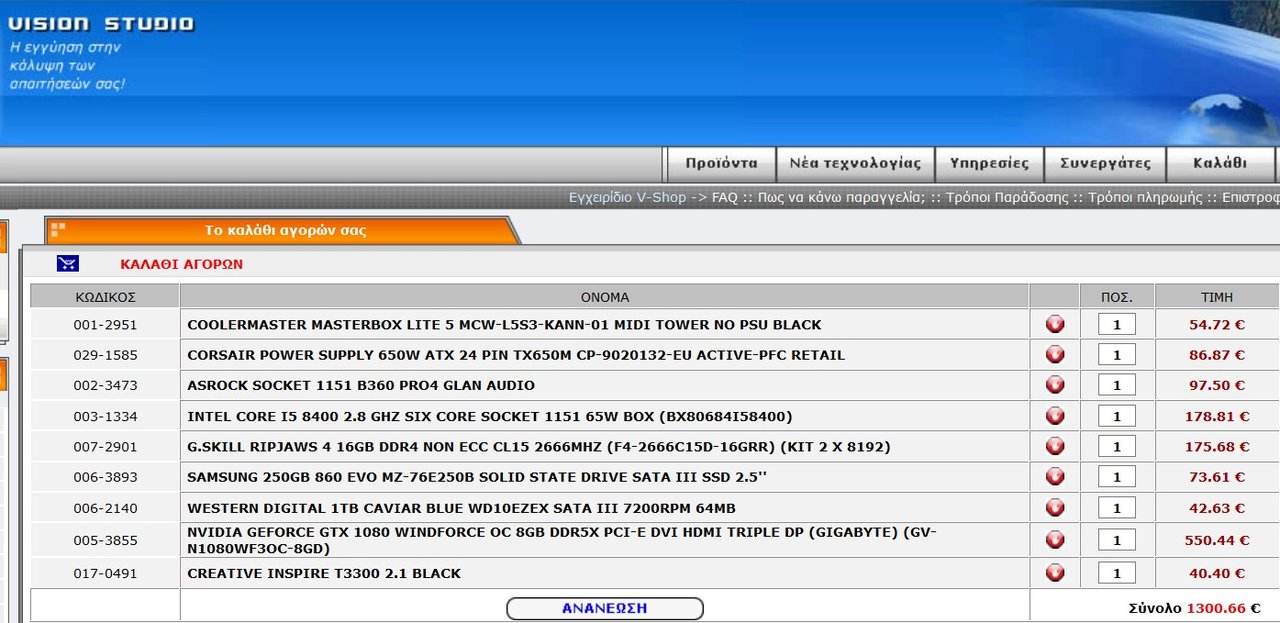This screenshot has height=623, width=1280.
Task: Click the ΚΩΔΙΚΟΣ column header
Action: (x=105, y=297)
